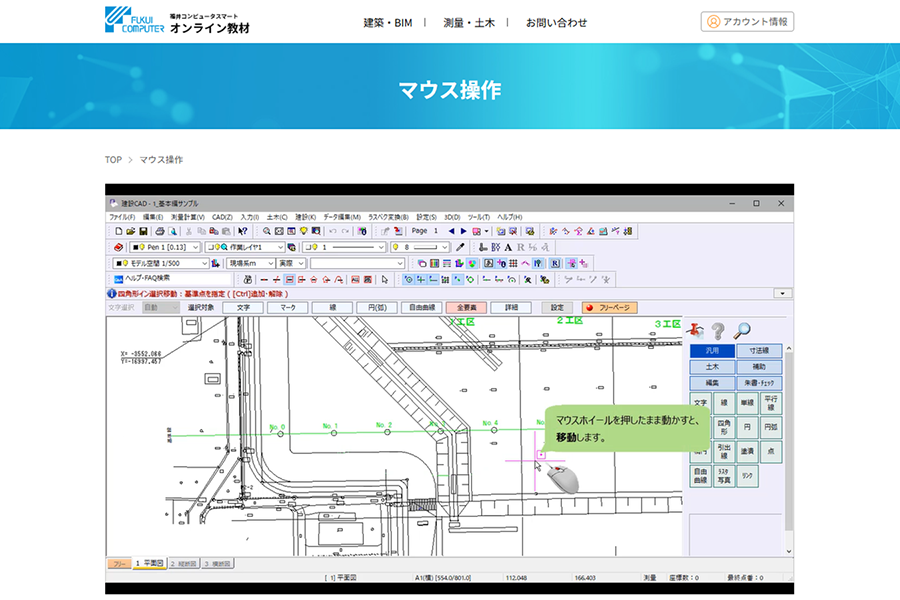The height and width of the screenshot is (600, 900).
Task: Click the magnifying glass search icon
Action: click(741, 331)
